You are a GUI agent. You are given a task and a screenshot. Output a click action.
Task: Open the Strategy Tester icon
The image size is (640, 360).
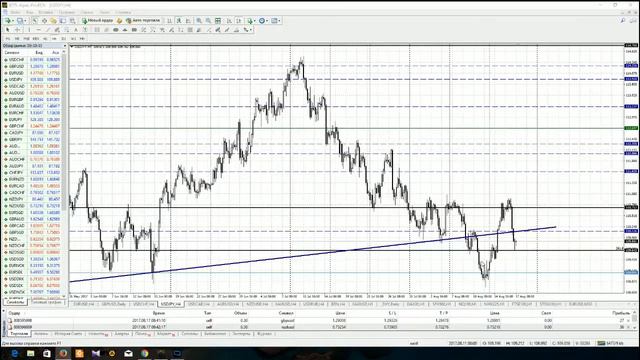pyautogui.click(x=72, y=20)
